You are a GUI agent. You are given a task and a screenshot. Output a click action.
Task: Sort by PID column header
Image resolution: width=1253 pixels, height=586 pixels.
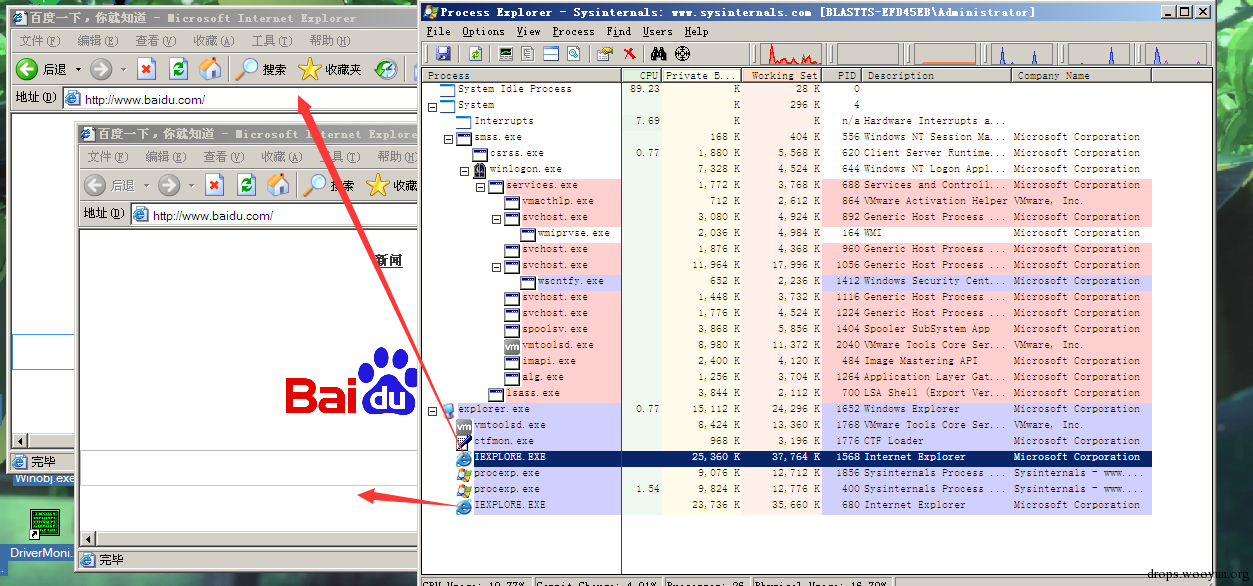pyautogui.click(x=842, y=76)
